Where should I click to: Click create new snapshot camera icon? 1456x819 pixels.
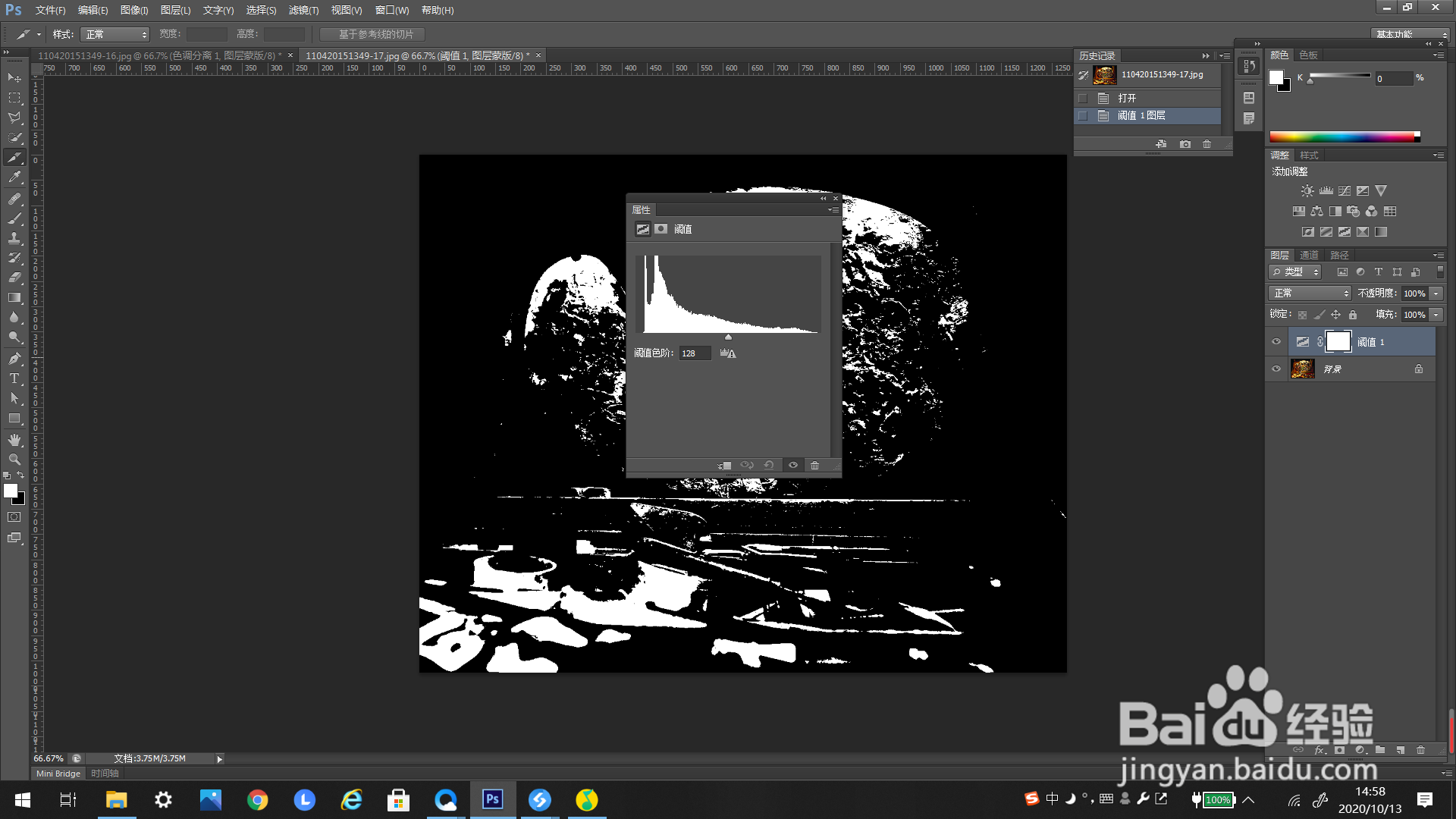[1185, 144]
